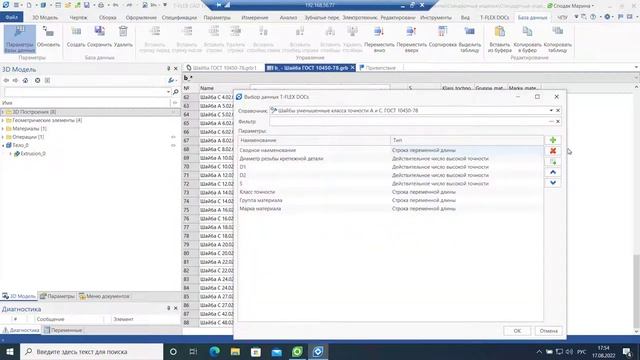Close the Диагностика panel
Image resolution: width=640 pixels, height=360 pixels.
pos(176,308)
